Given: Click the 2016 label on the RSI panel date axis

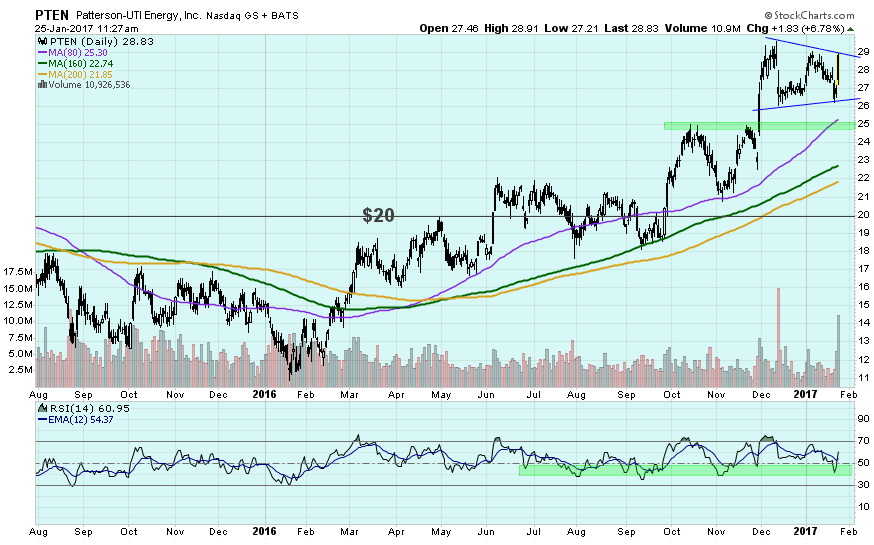Looking at the screenshot, I should pos(264,531).
